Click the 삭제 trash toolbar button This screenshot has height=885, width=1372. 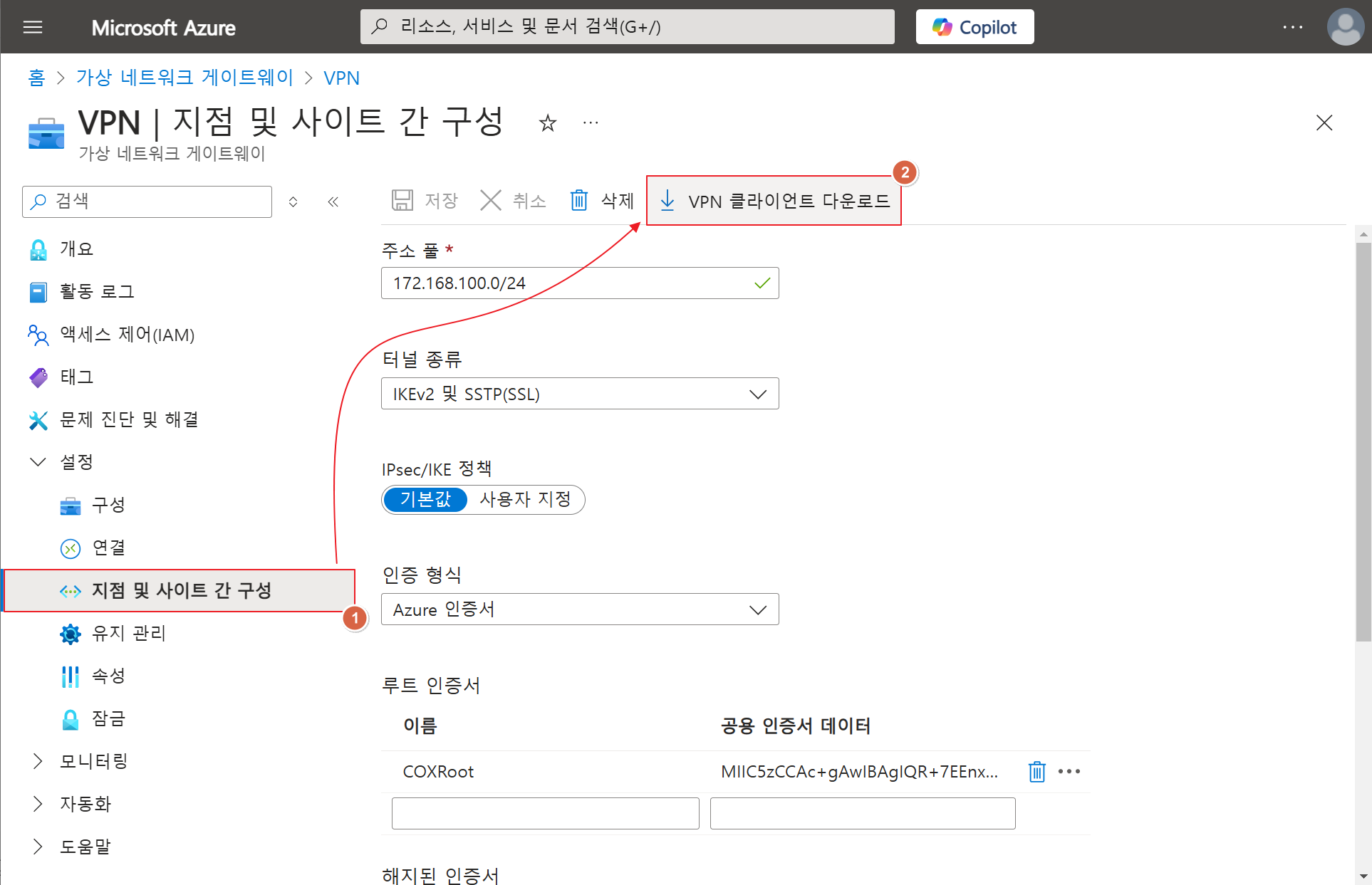[602, 201]
